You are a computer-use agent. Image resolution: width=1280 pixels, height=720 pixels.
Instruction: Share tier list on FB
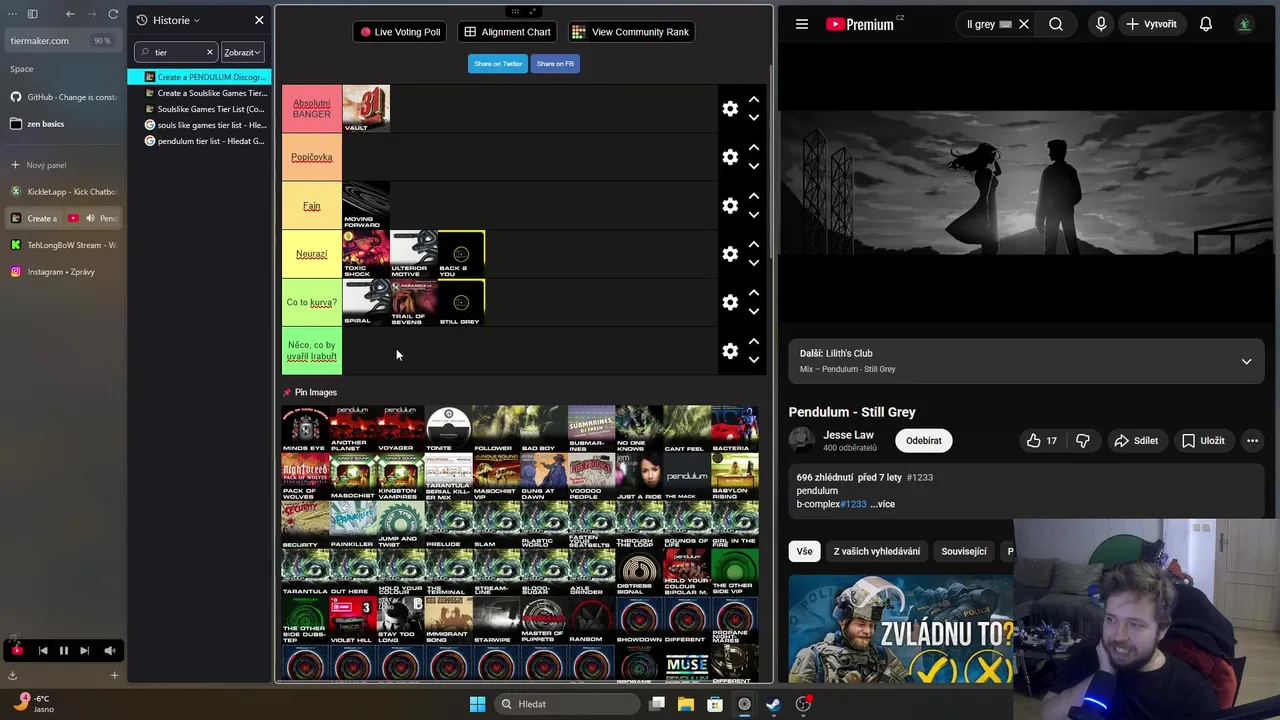(x=555, y=63)
